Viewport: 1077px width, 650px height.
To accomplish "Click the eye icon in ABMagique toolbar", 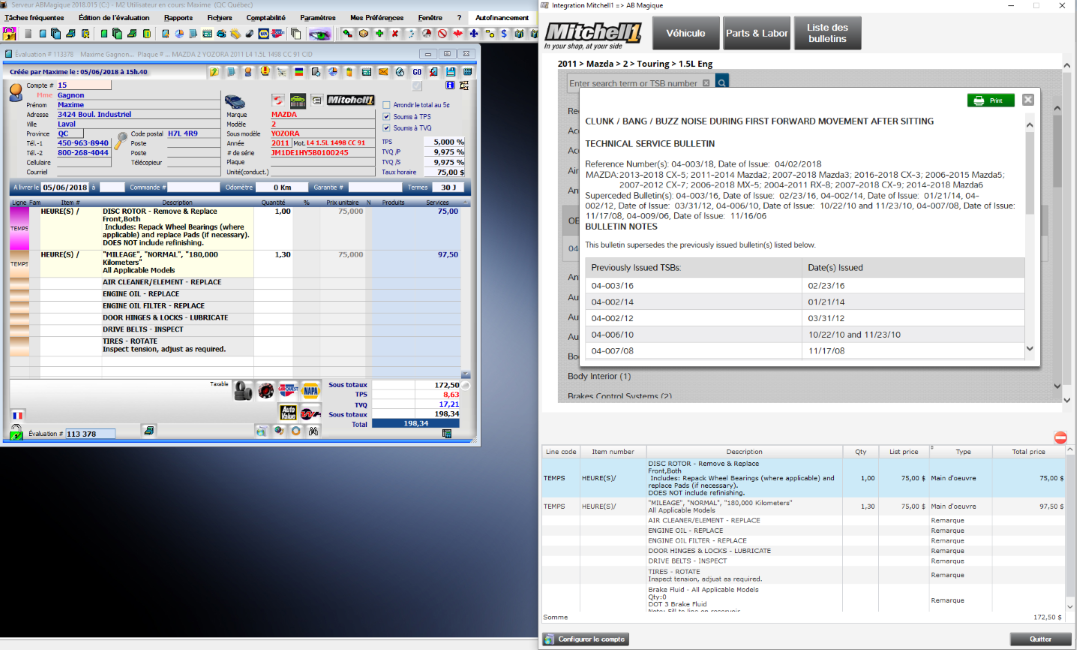I will 320,33.
